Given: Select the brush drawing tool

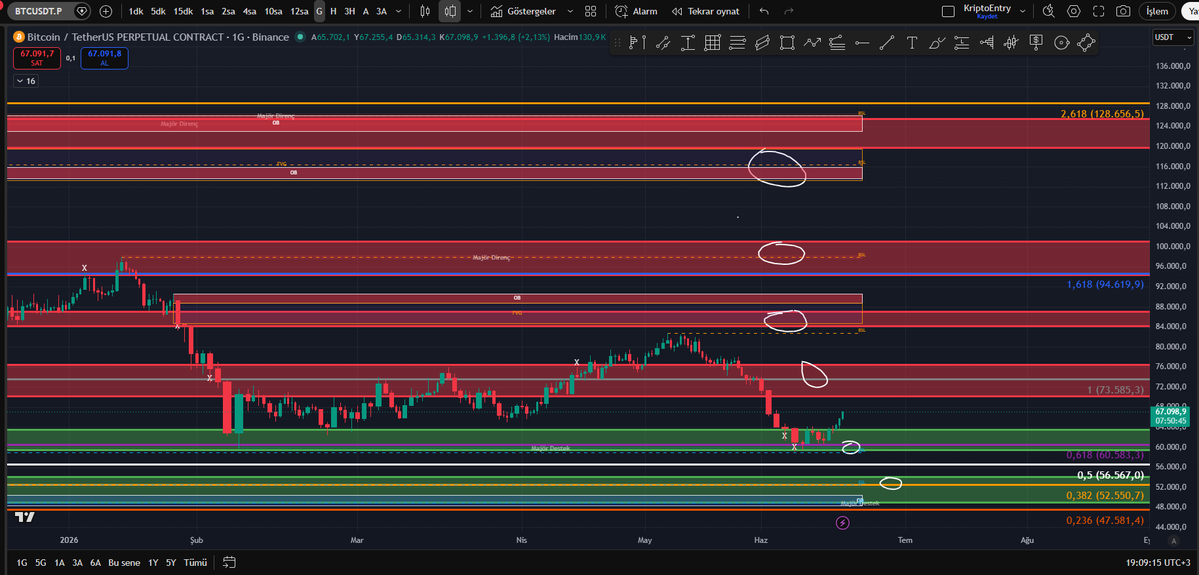Looking at the screenshot, I should 937,43.
